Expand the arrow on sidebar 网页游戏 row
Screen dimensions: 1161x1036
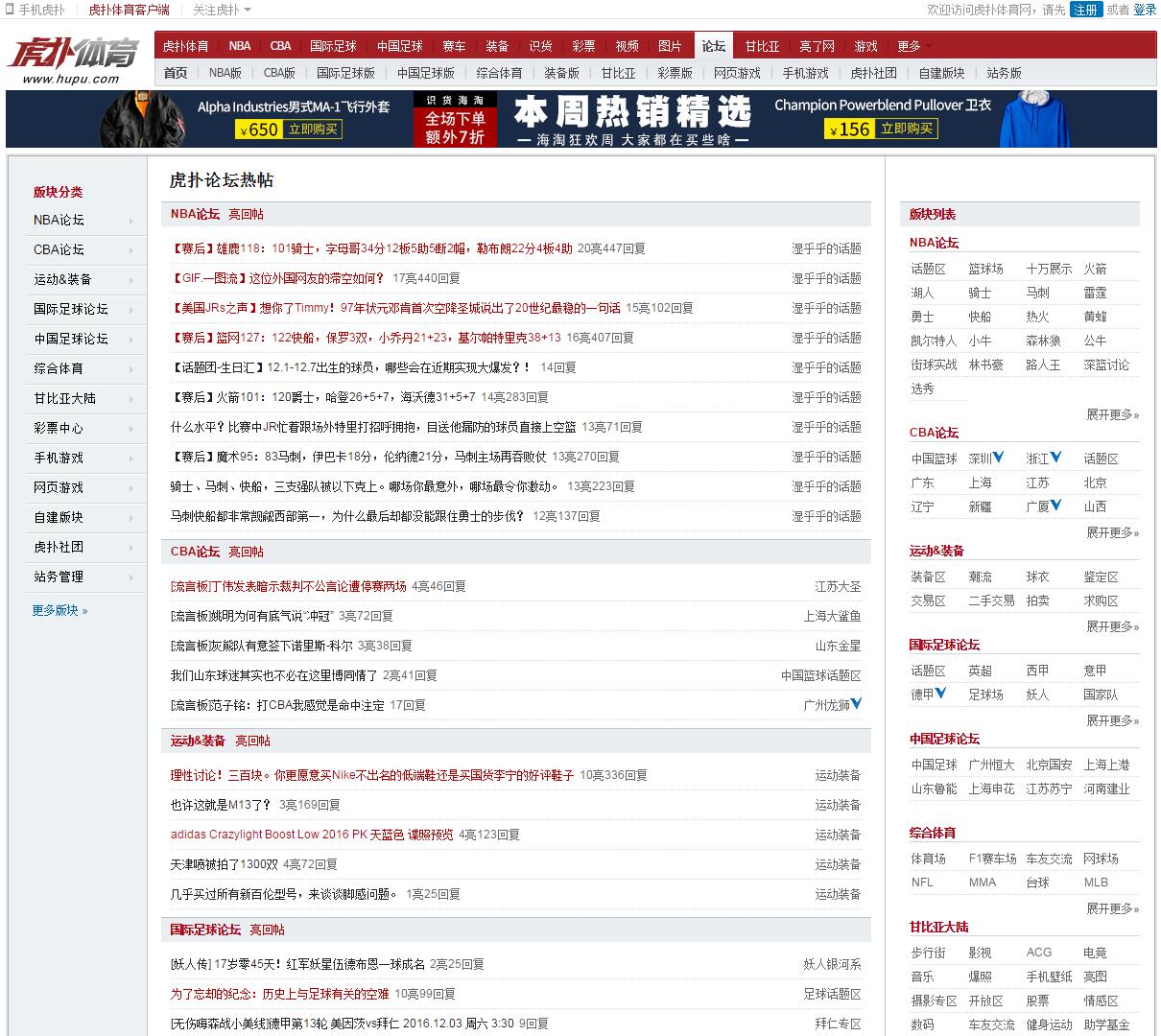pyautogui.click(x=130, y=488)
